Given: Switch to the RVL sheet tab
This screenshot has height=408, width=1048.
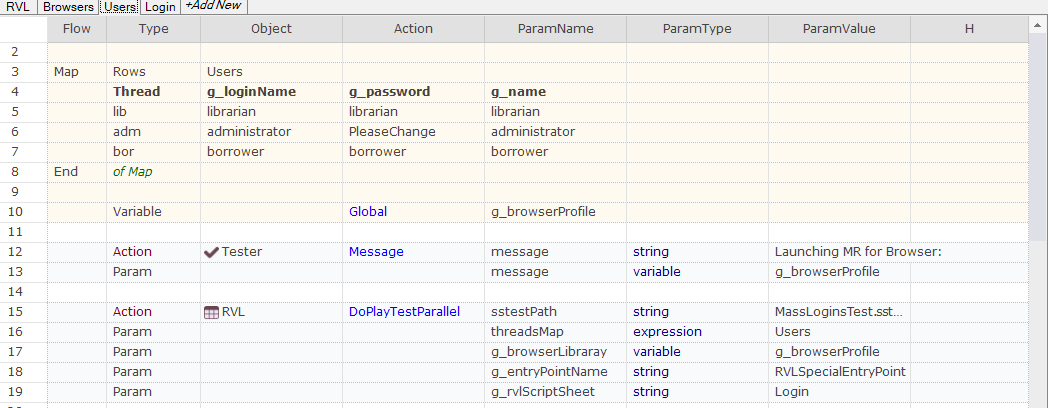Looking at the screenshot, I should 17,7.
